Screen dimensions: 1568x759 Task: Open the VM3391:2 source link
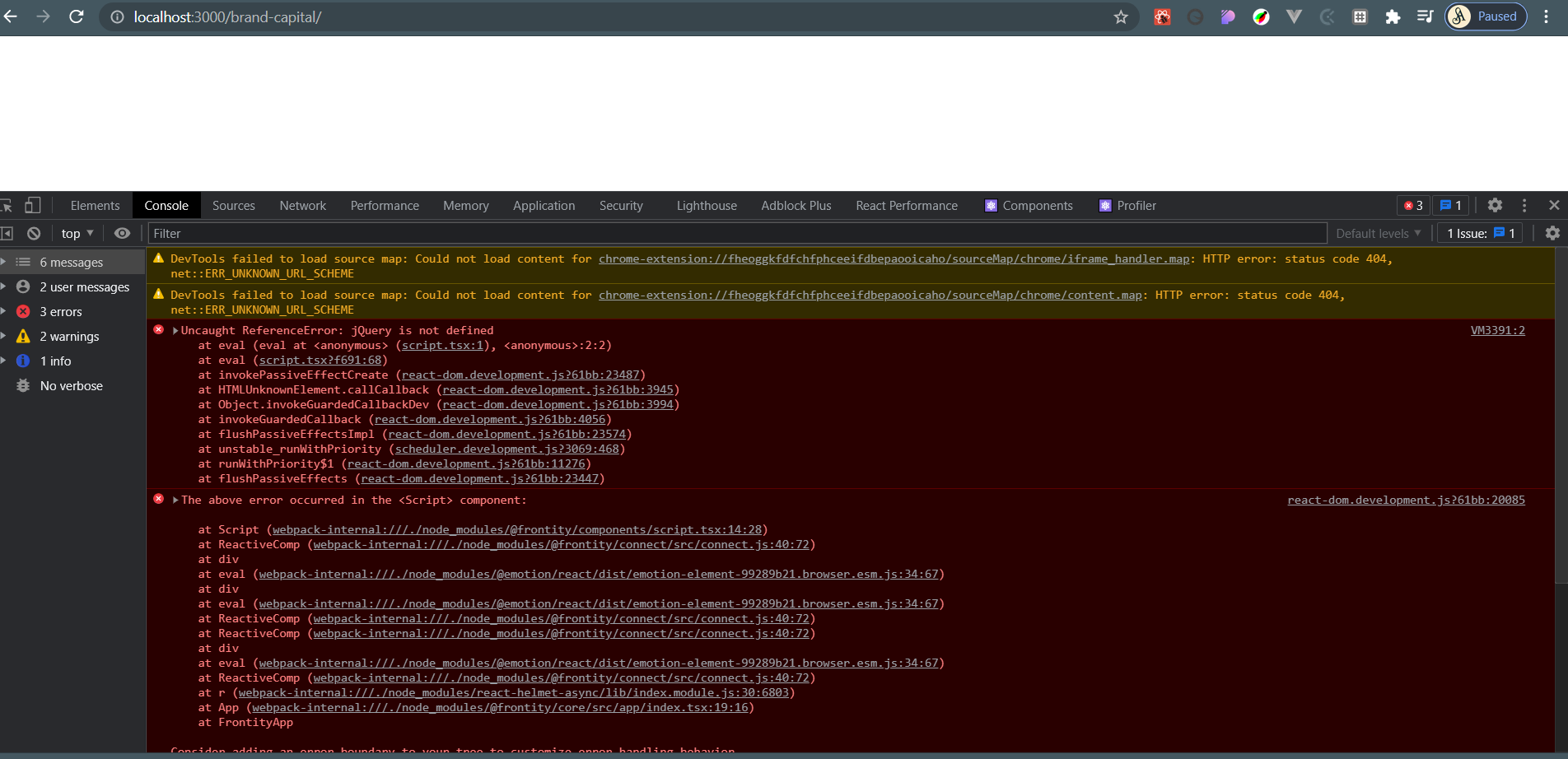(x=1497, y=331)
